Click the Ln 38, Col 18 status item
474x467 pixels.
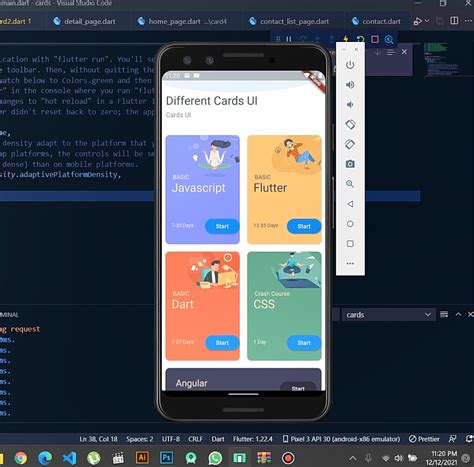[x=98, y=439]
